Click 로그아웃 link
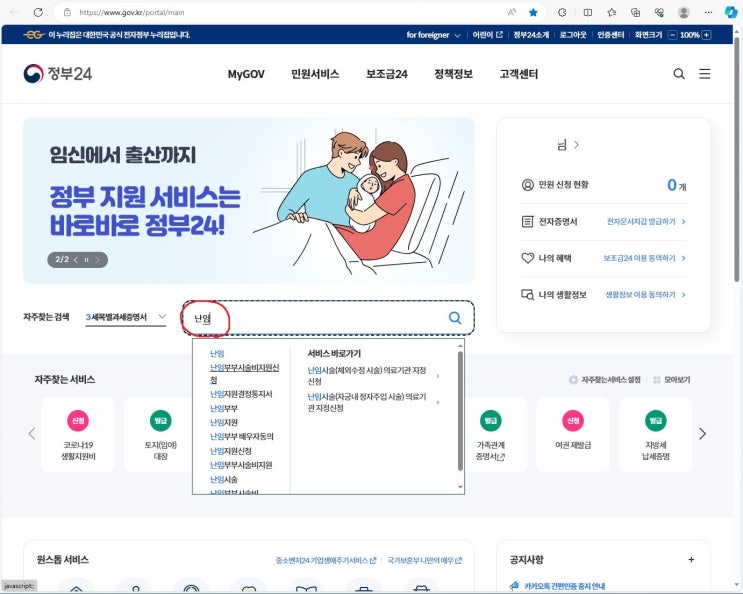 pos(573,35)
